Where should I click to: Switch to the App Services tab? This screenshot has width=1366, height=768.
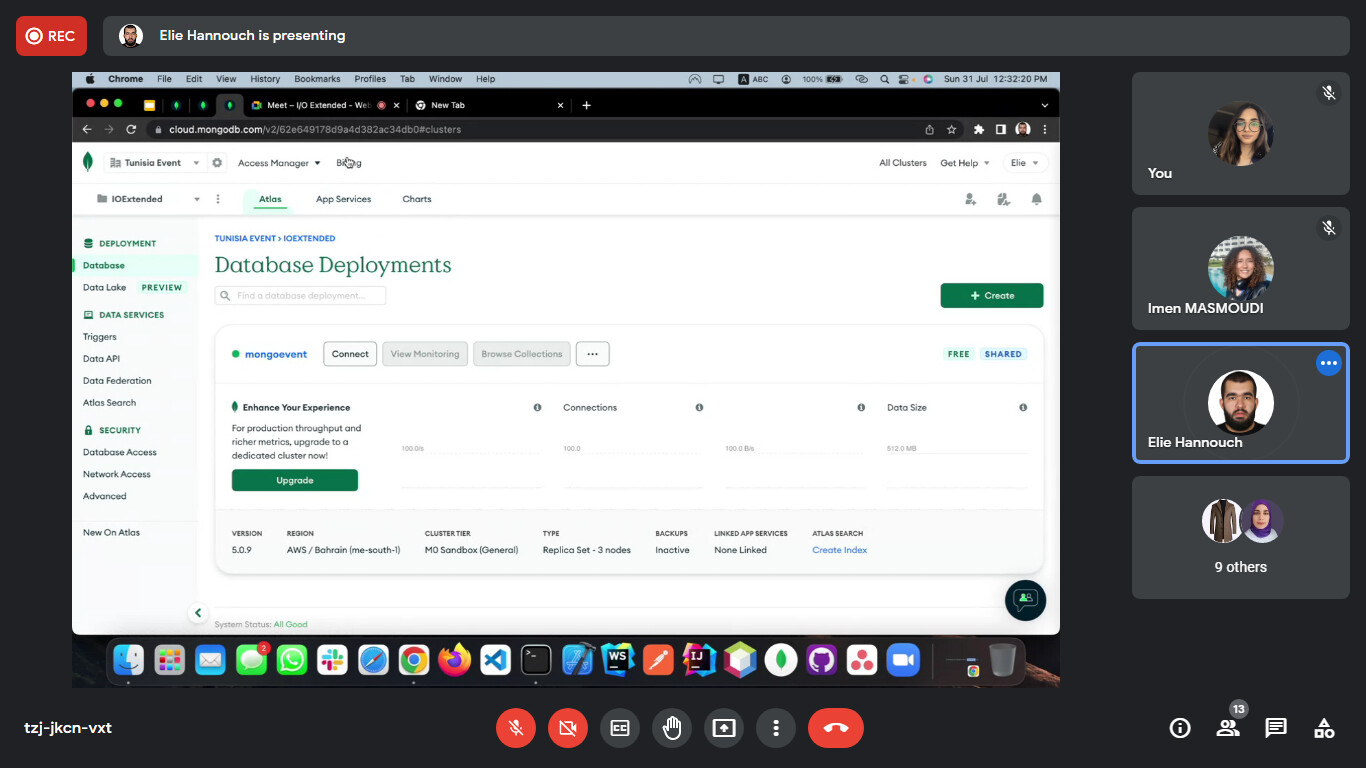[x=343, y=199]
